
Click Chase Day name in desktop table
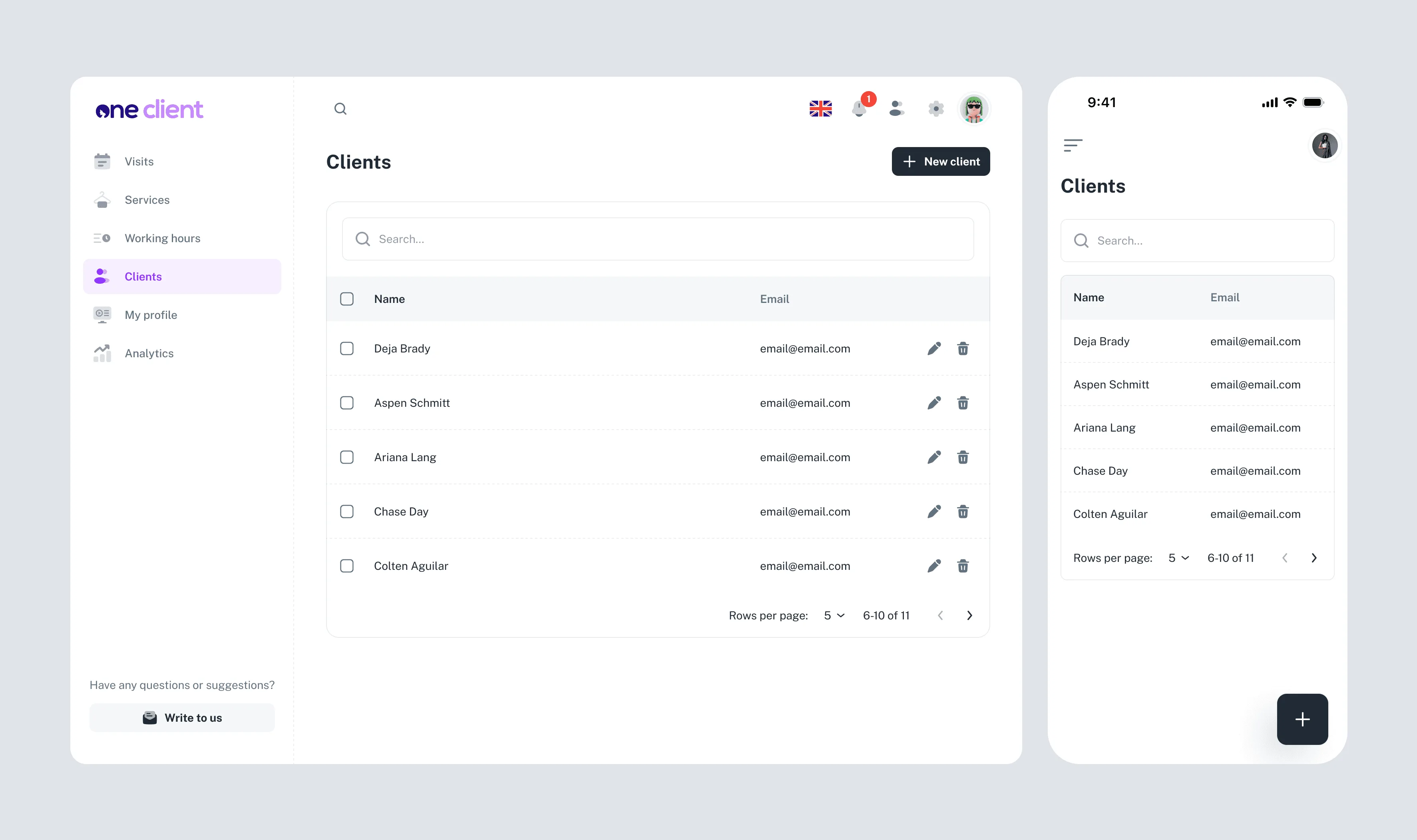pyautogui.click(x=401, y=511)
